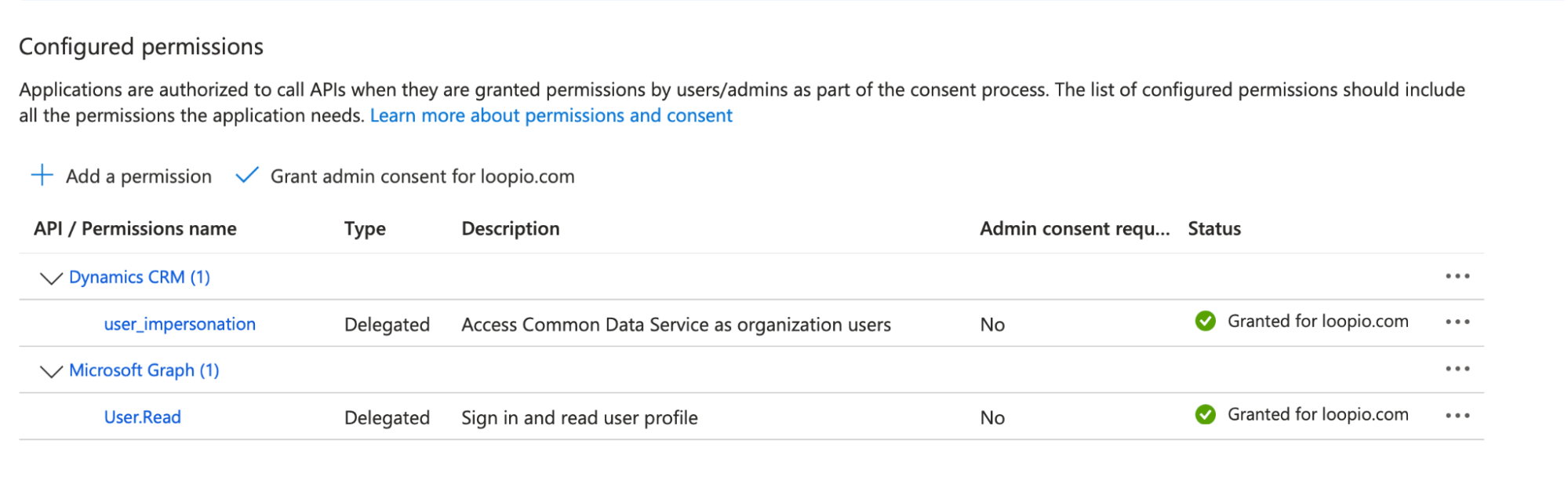Open the ellipsis menu for User.Read row
Screen dimensions: 1568x495
pos(1457,415)
